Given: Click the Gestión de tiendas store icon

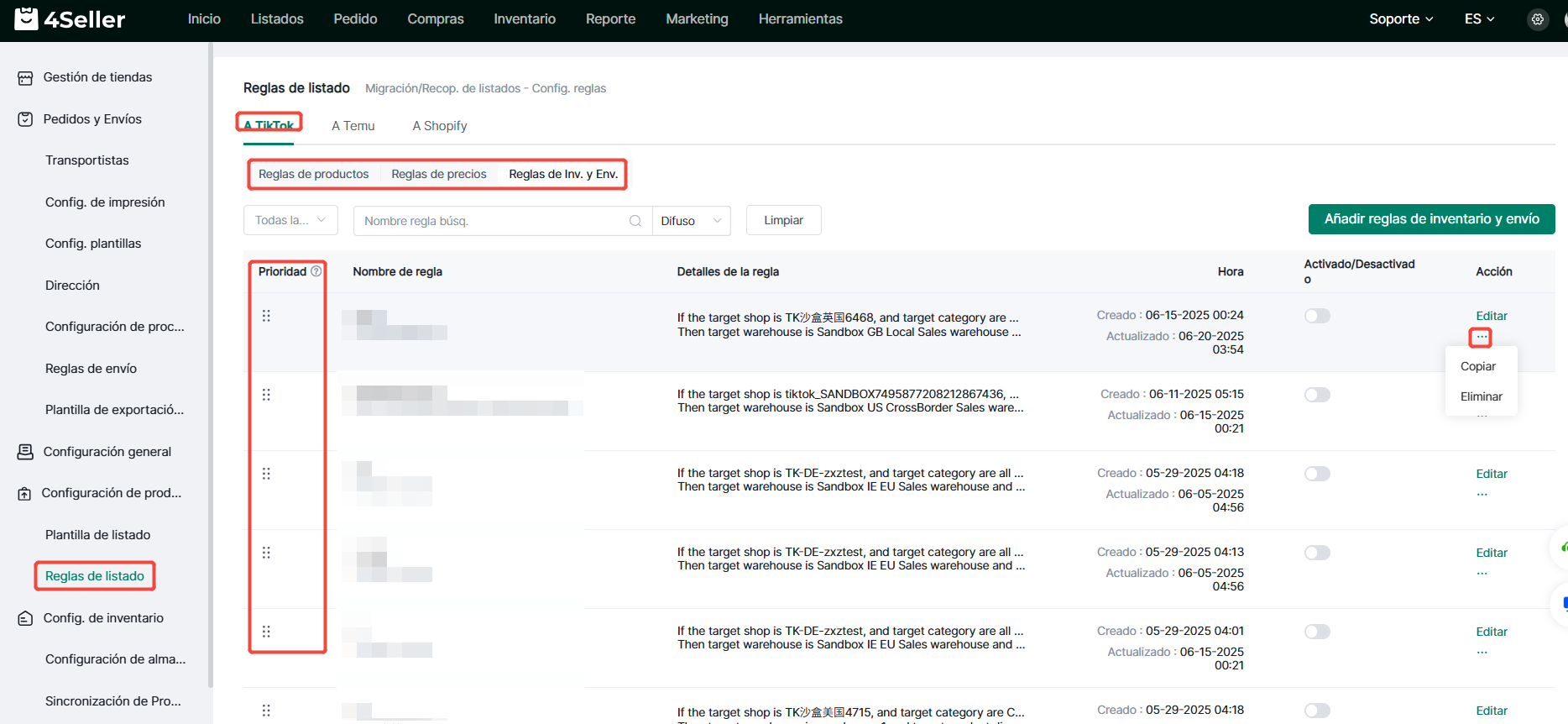Looking at the screenshot, I should point(26,77).
